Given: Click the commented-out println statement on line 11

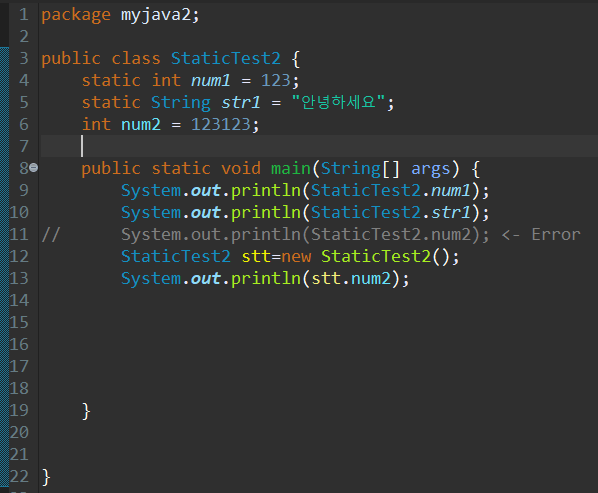Looking at the screenshot, I should click(x=305, y=235).
